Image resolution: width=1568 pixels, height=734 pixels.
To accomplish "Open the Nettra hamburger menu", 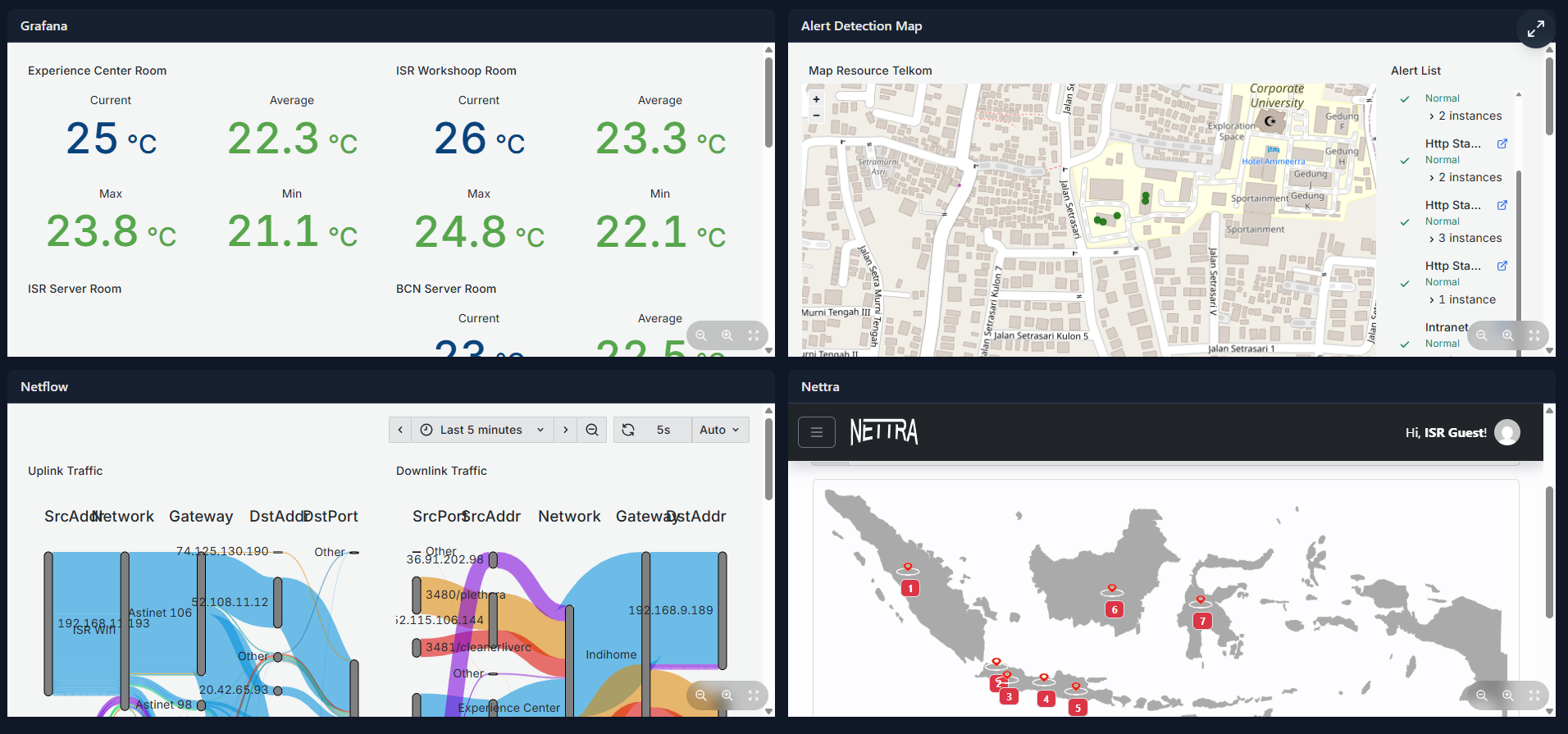I will click(x=817, y=432).
